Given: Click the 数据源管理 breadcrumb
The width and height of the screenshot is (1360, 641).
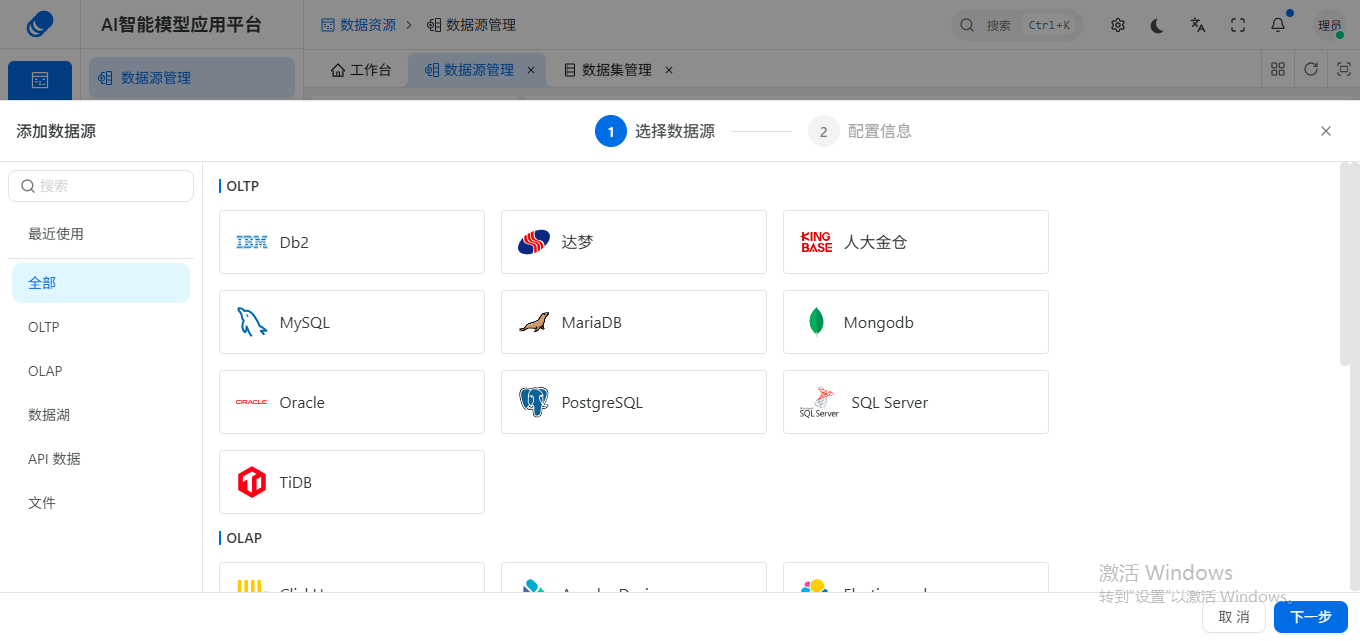Looking at the screenshot, I should (x=471, y=25).
